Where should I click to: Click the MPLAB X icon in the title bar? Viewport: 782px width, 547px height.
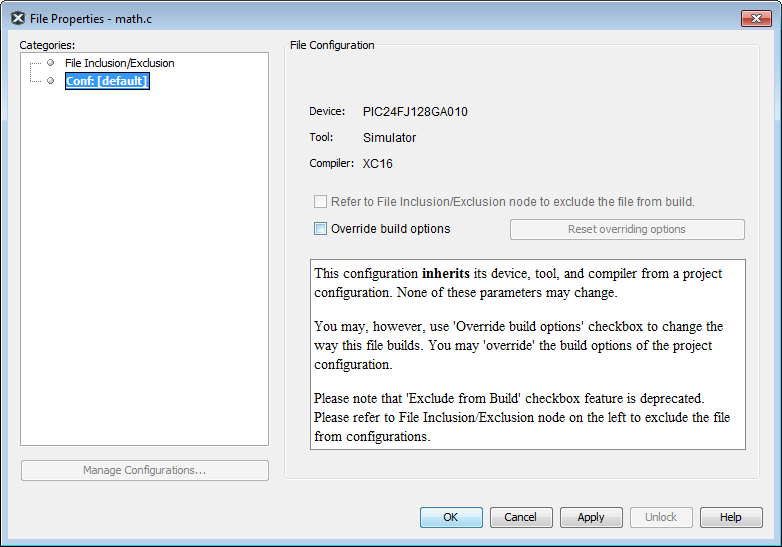coord(17,18)
